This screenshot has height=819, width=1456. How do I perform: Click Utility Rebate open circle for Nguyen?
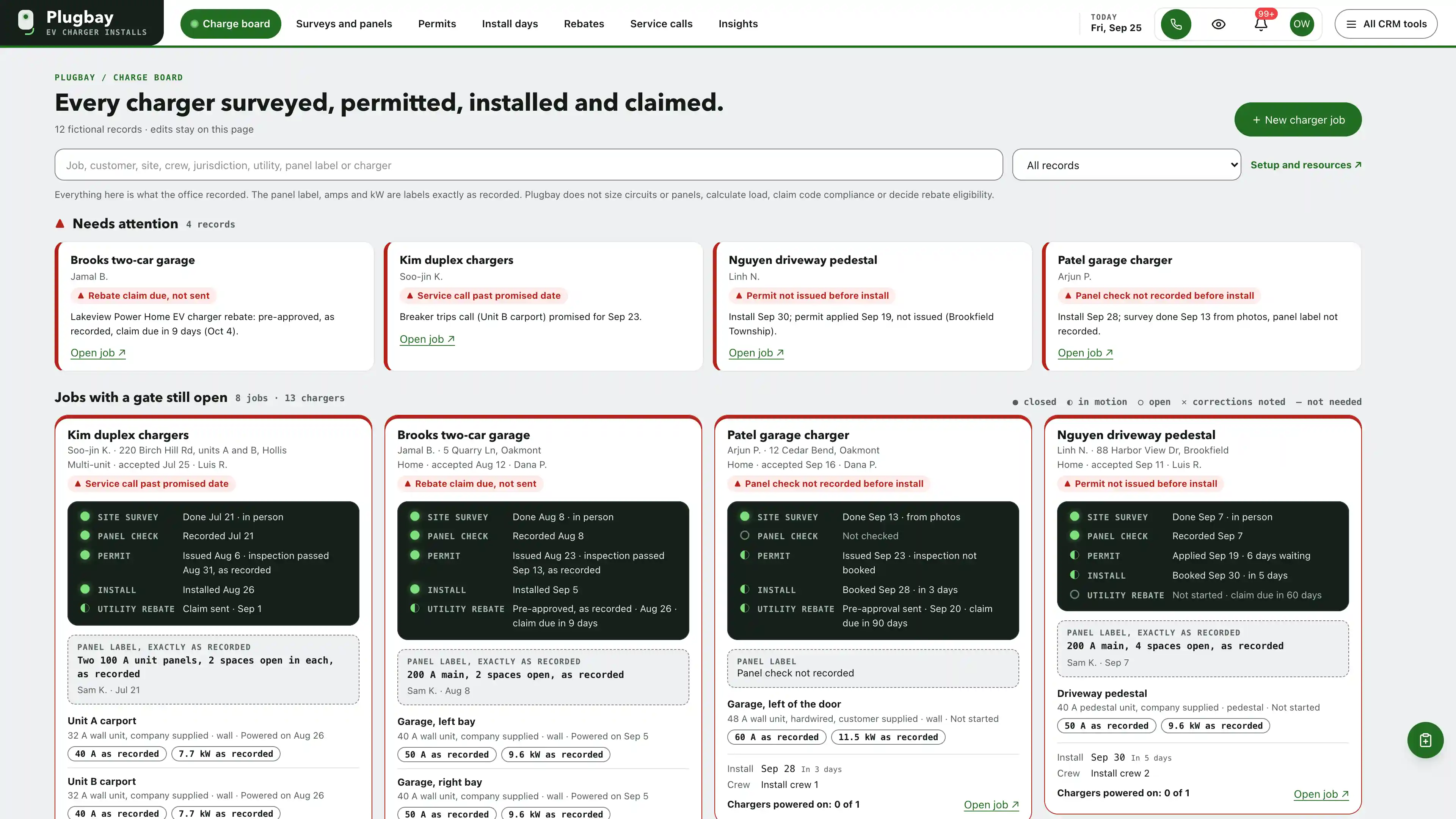1075,595
